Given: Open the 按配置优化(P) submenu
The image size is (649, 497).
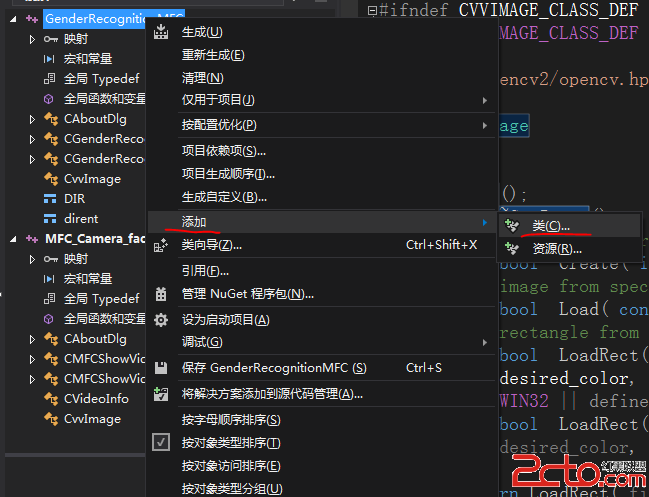Looking at the screenshot, I should (x=323, y=125).
